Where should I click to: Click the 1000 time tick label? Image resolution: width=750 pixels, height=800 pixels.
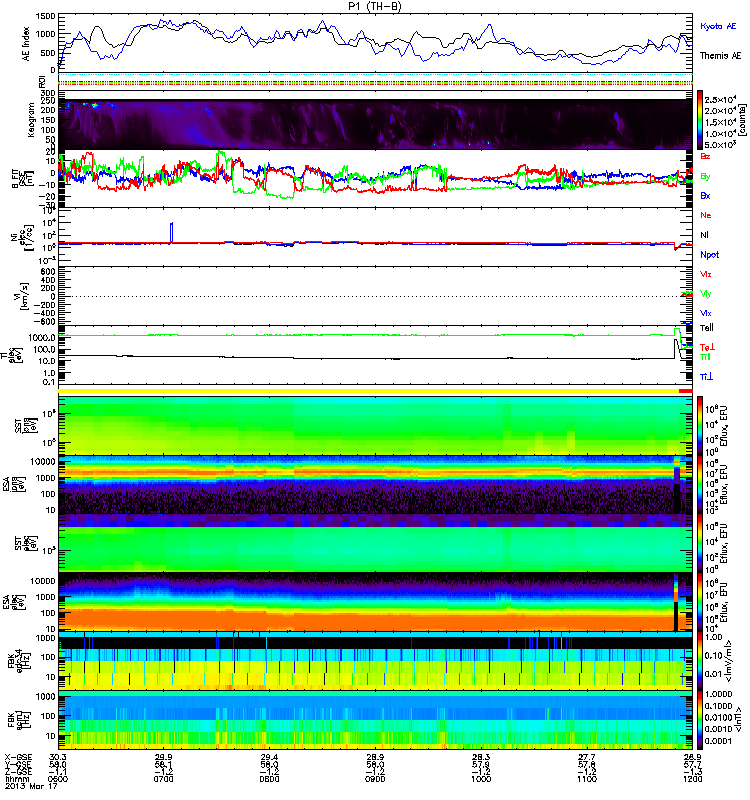click(x=481, y=779)
